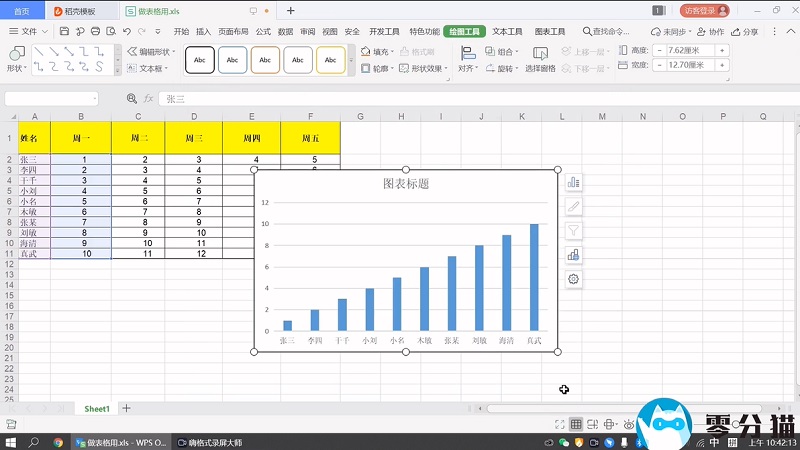Toggle eye-protection mode icon in status bar

pyautogui.click(x=628, y=425)
